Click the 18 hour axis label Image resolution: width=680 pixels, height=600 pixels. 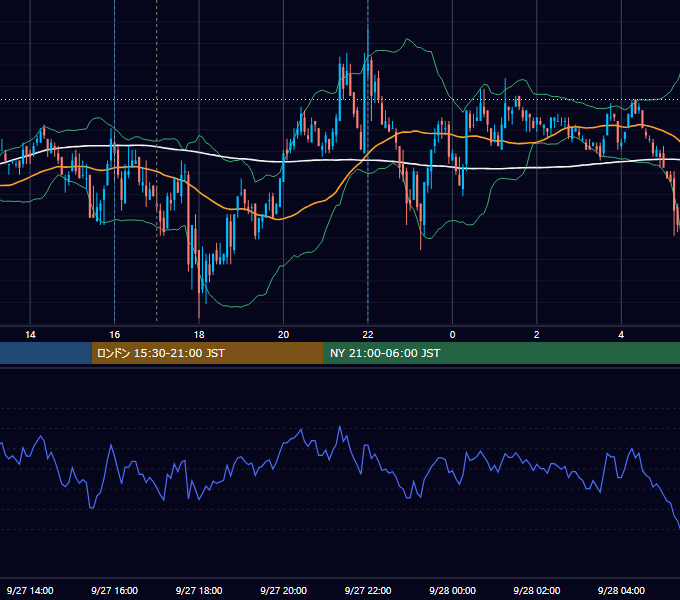[199, 335]
